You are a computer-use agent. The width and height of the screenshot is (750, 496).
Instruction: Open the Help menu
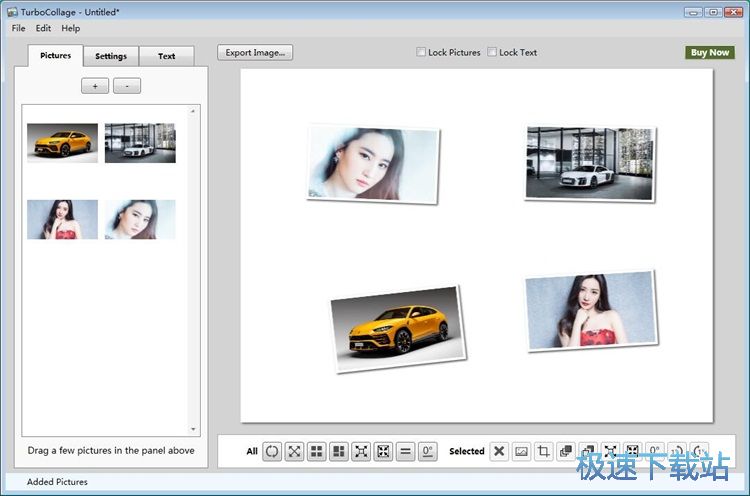71,28
